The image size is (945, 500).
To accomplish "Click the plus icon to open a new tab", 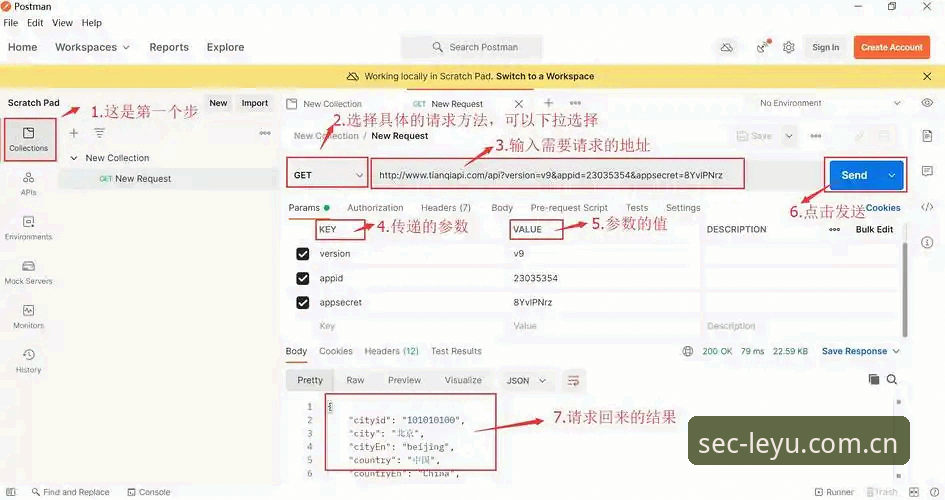I will pyautogui.click(x=548, y=103).
